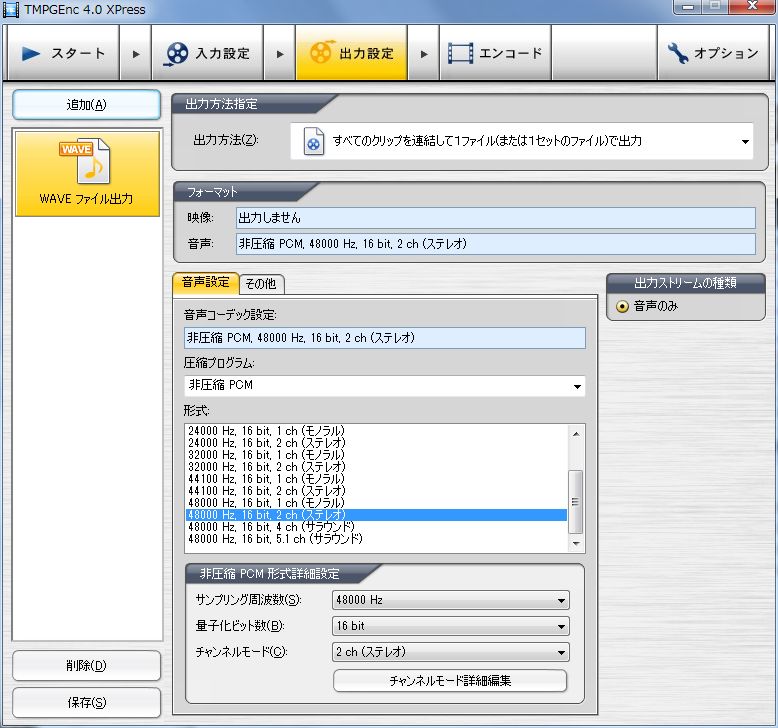Open the サンプリング周波数 dropdown
The image size is (778, 728).
(451, 600)
